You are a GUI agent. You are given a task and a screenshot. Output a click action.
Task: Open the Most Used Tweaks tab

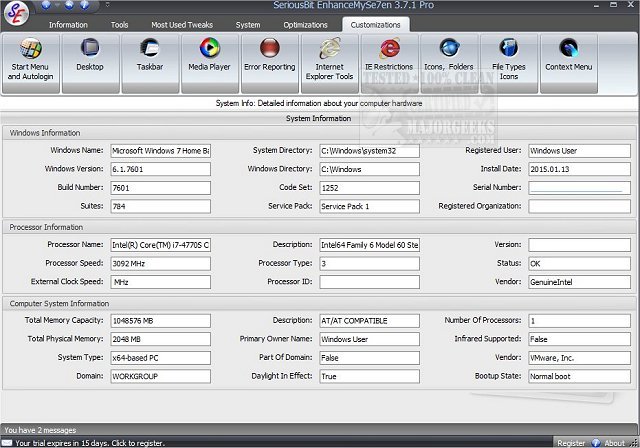pos(183,24)
